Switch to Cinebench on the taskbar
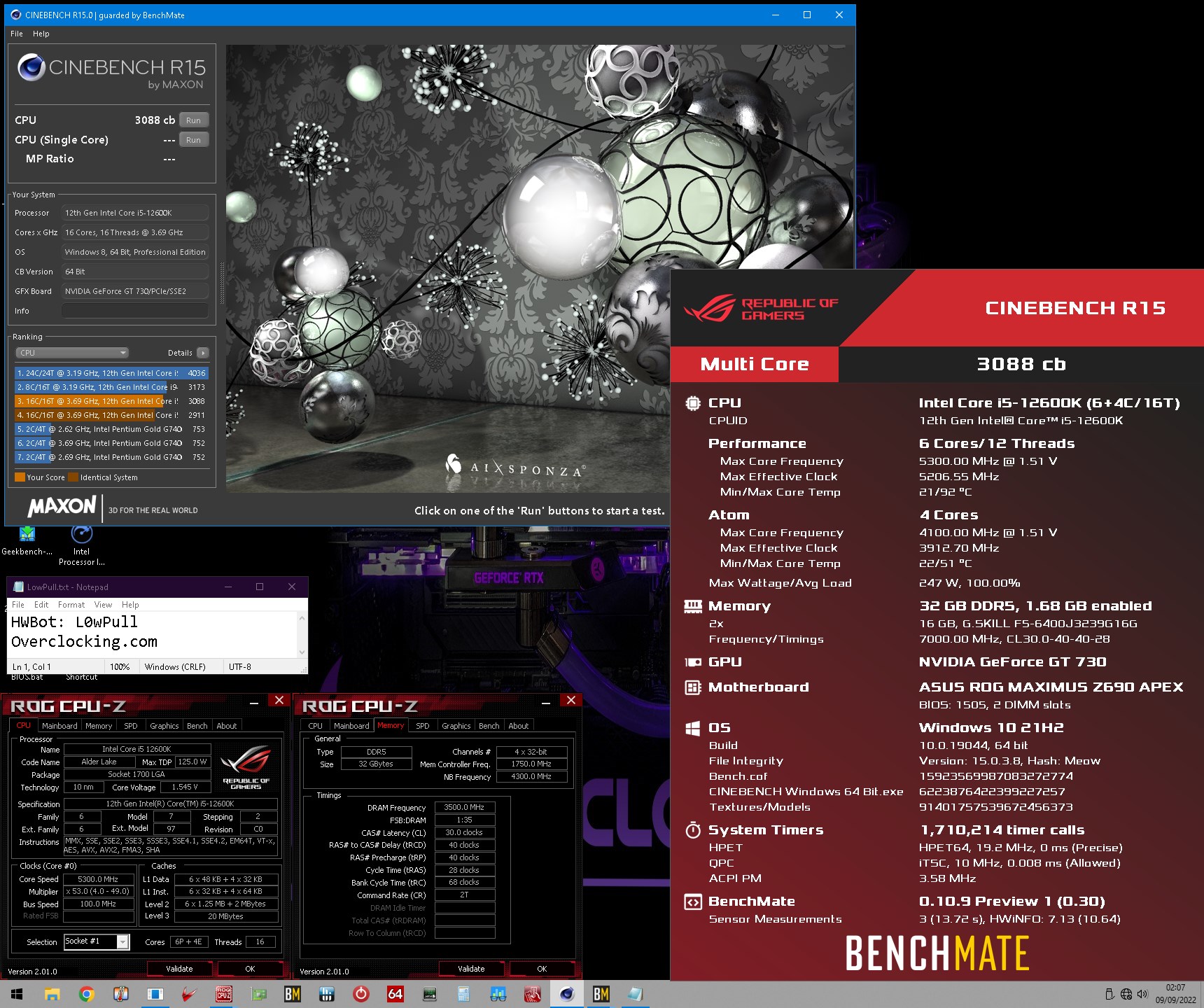 click(x=567, y=994)
